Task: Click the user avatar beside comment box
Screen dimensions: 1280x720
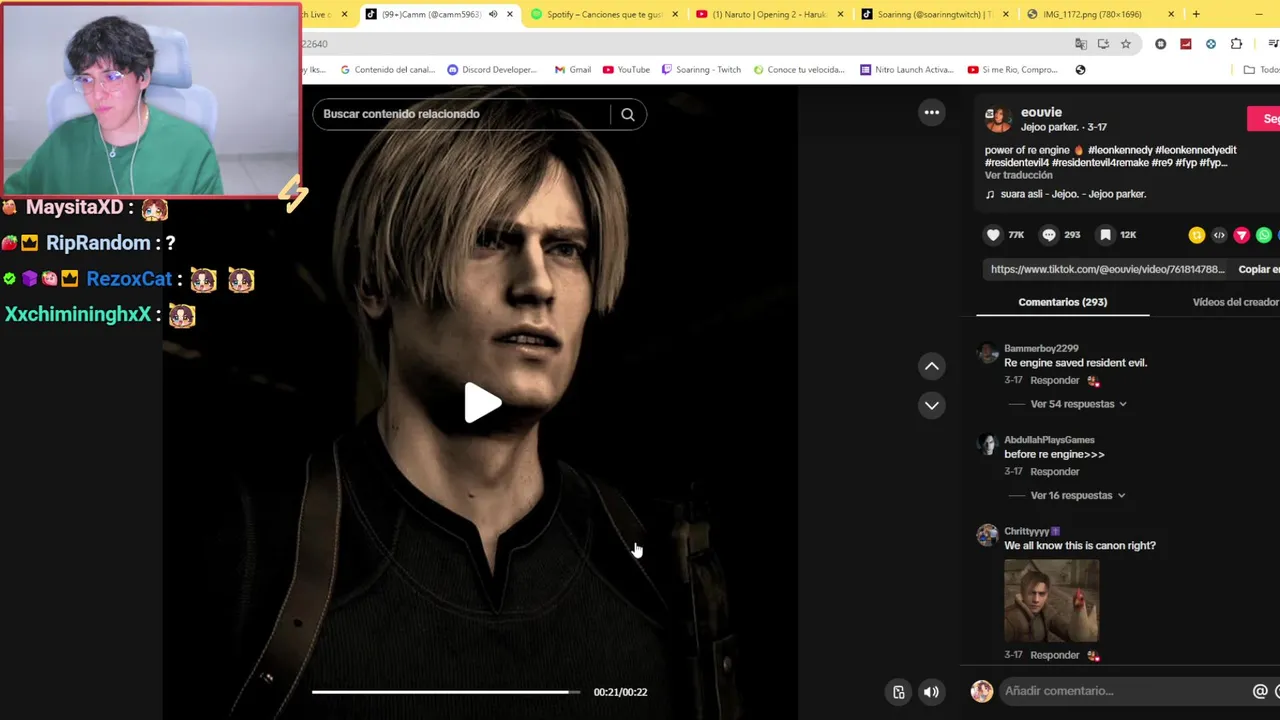Action: click(982, 691)
